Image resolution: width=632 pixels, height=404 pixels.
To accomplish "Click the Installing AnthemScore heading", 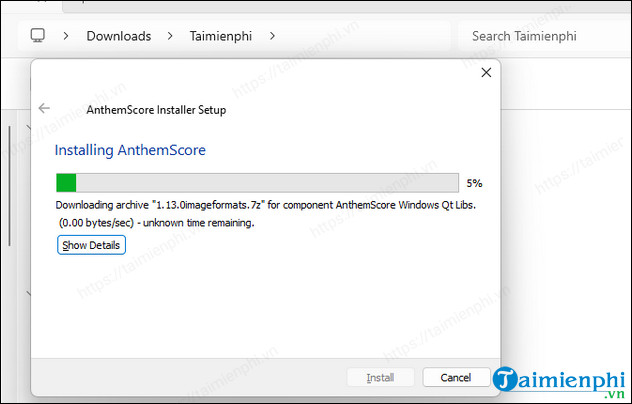I will [130, 150].
